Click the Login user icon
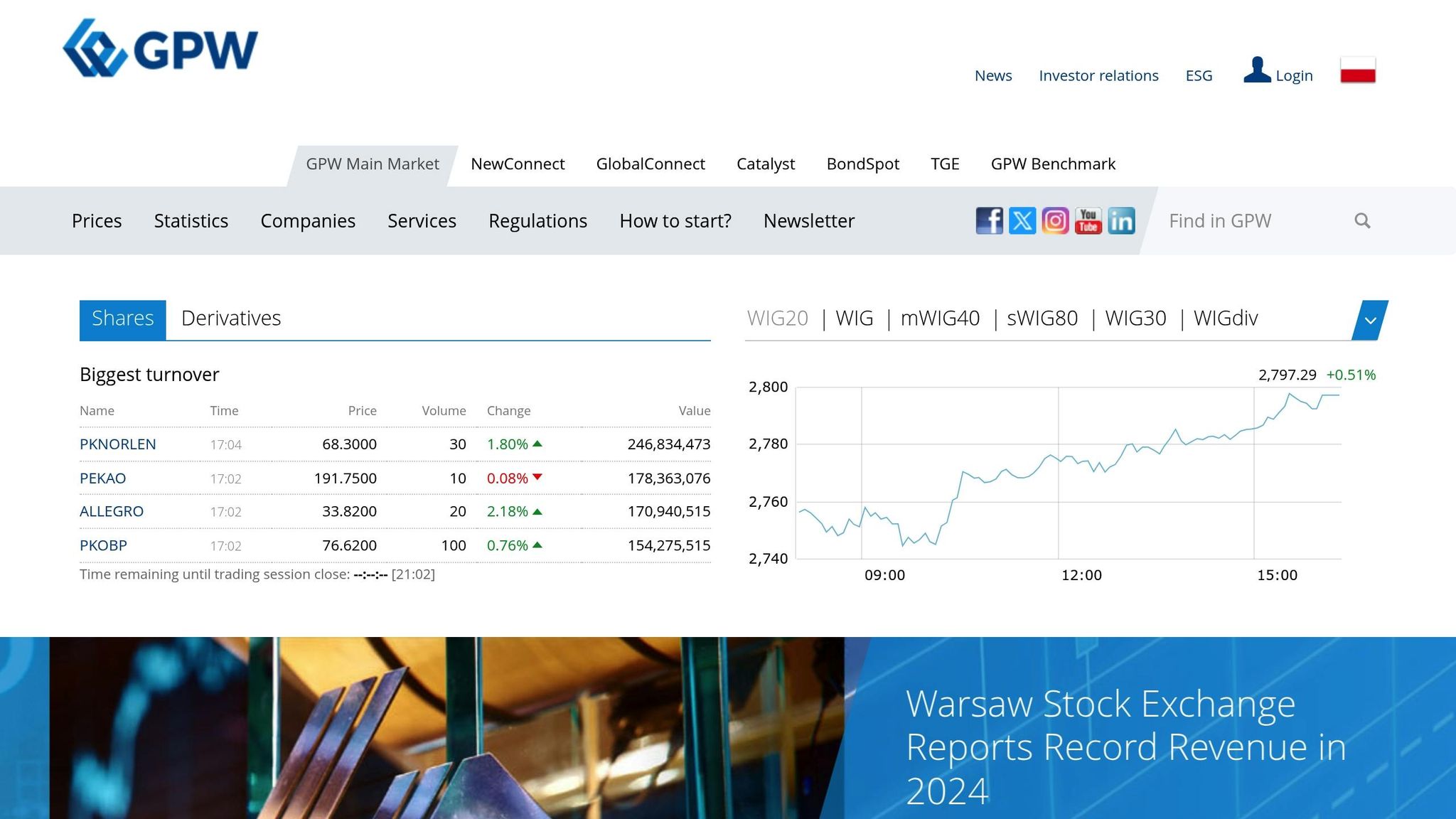The width and height of the screenshot is (1456, 819). tap(1257, 70)
